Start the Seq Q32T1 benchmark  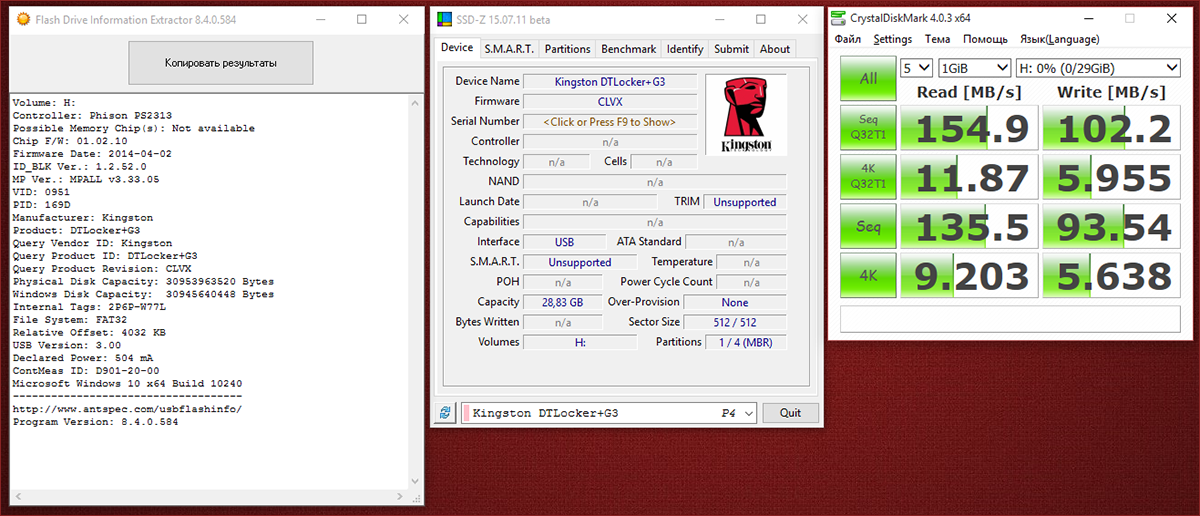(x=868, y=128)
